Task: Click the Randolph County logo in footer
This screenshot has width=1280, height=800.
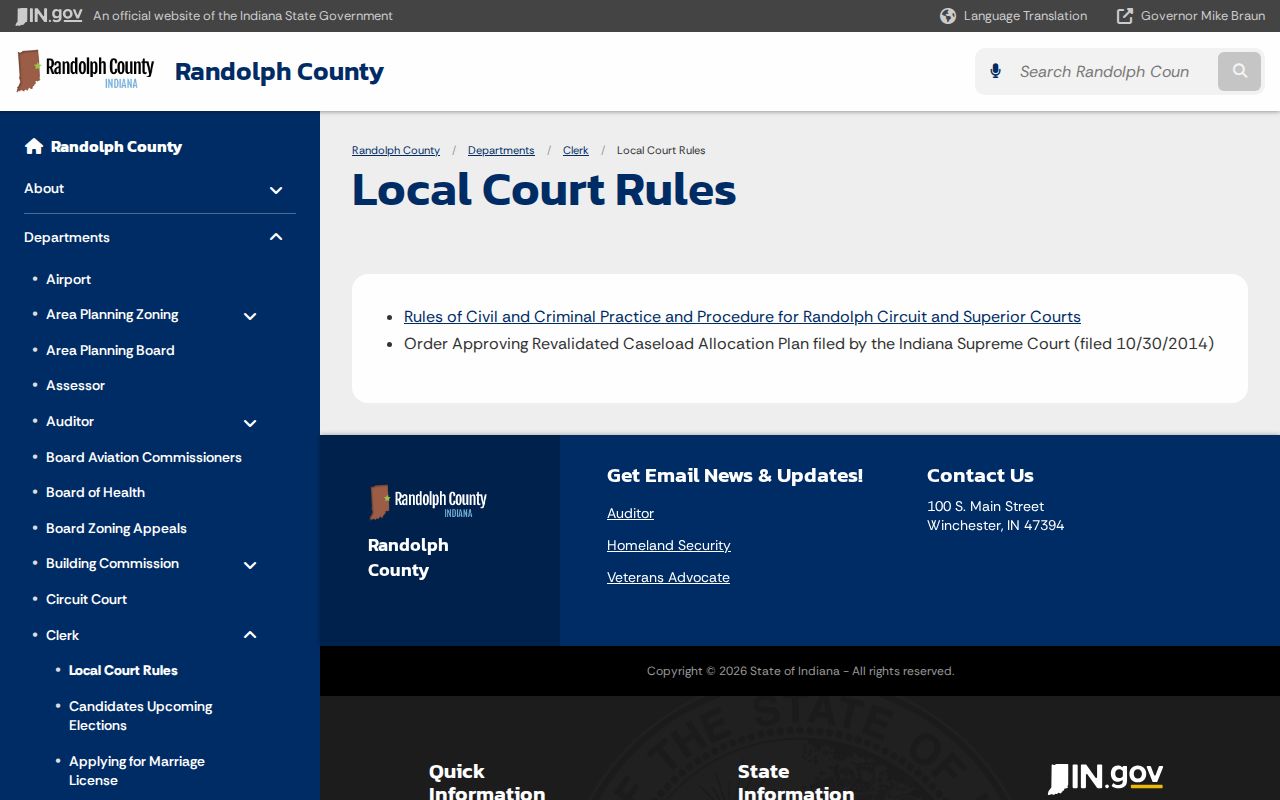Action: tap(429, 501)
